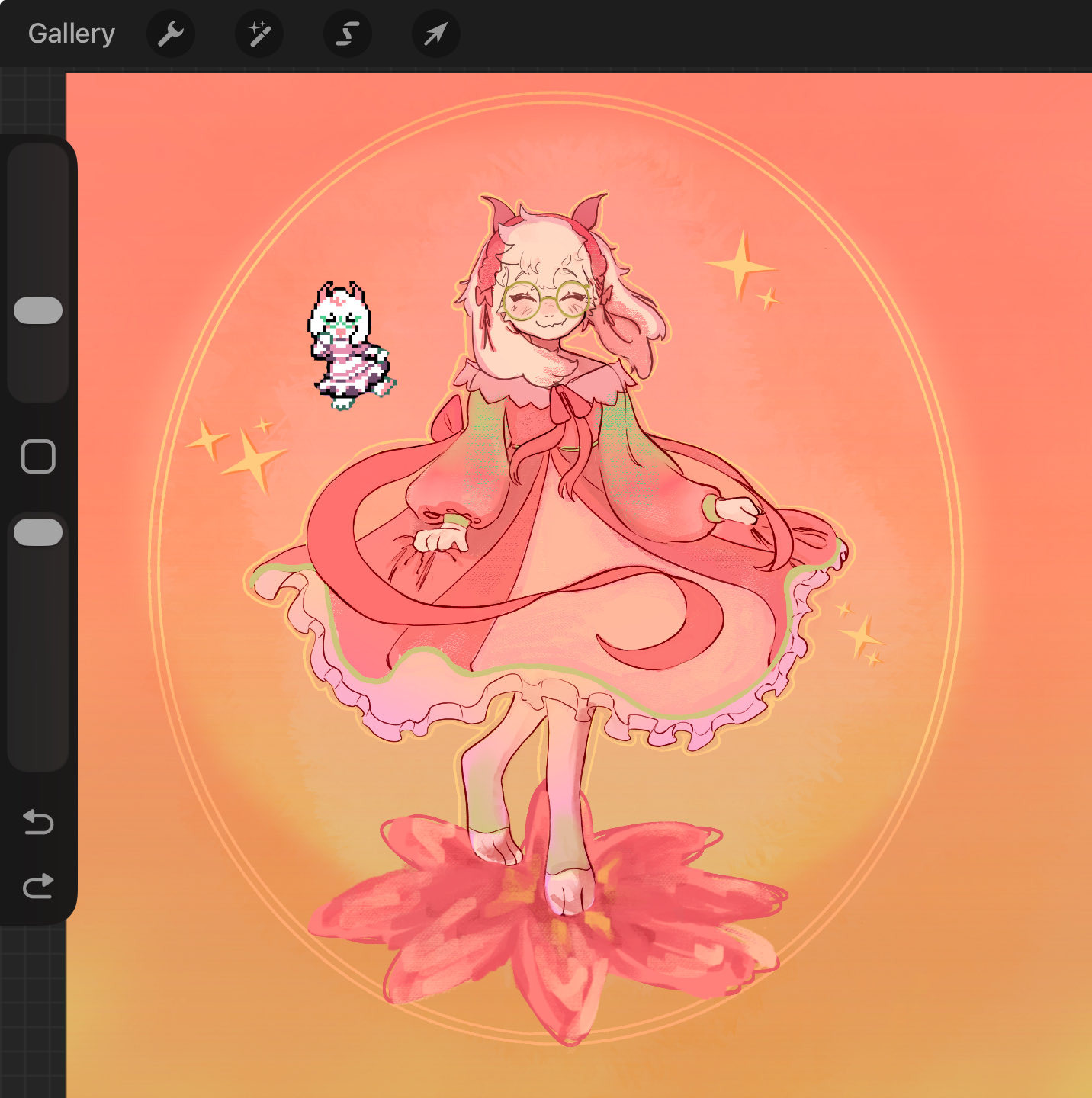Redo the last undone action
1092x1098 pixels.
tap(38, 885)
